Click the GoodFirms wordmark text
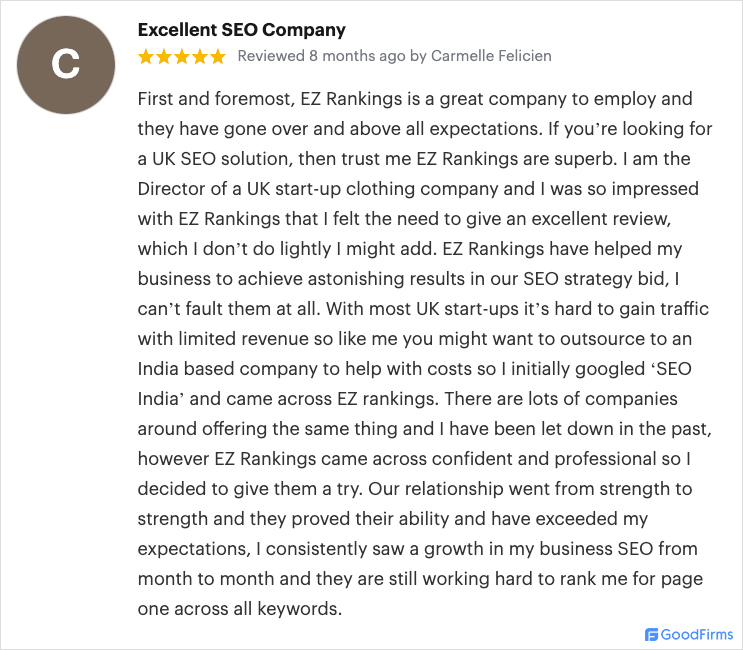This screenshot has height=650, width=743. [696, 634]
